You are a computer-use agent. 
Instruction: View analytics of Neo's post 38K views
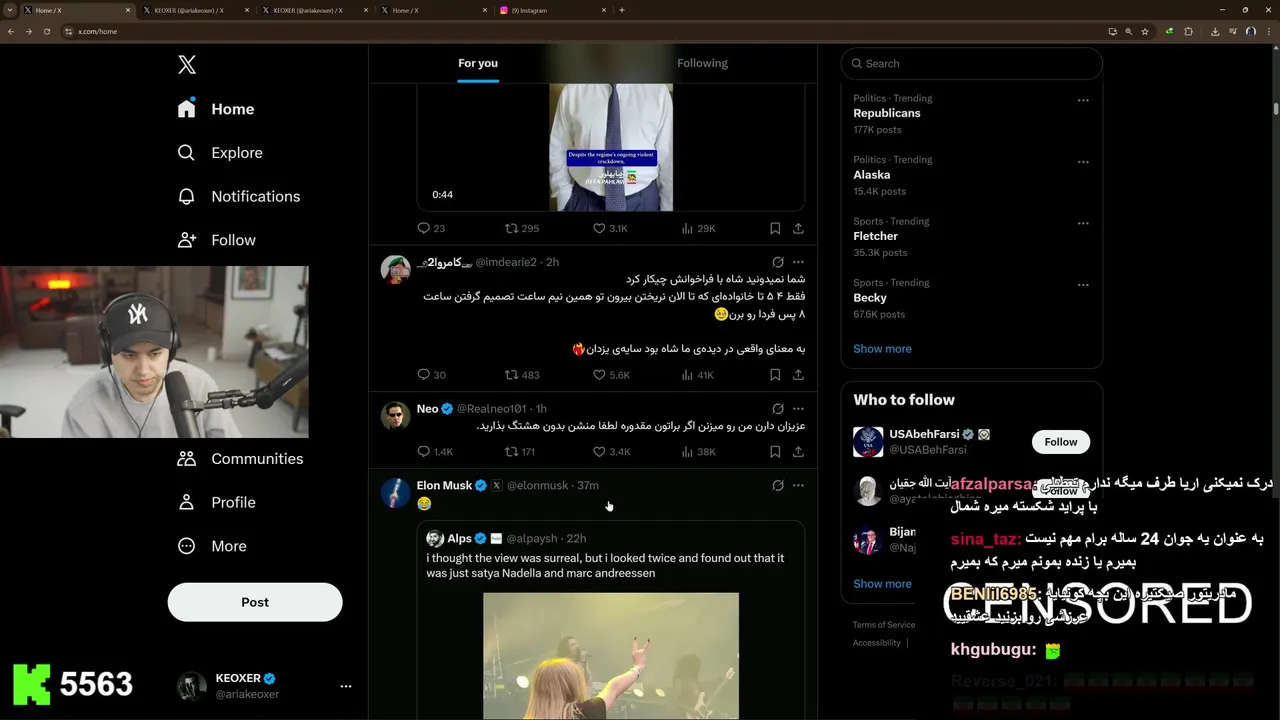(698, 452)
